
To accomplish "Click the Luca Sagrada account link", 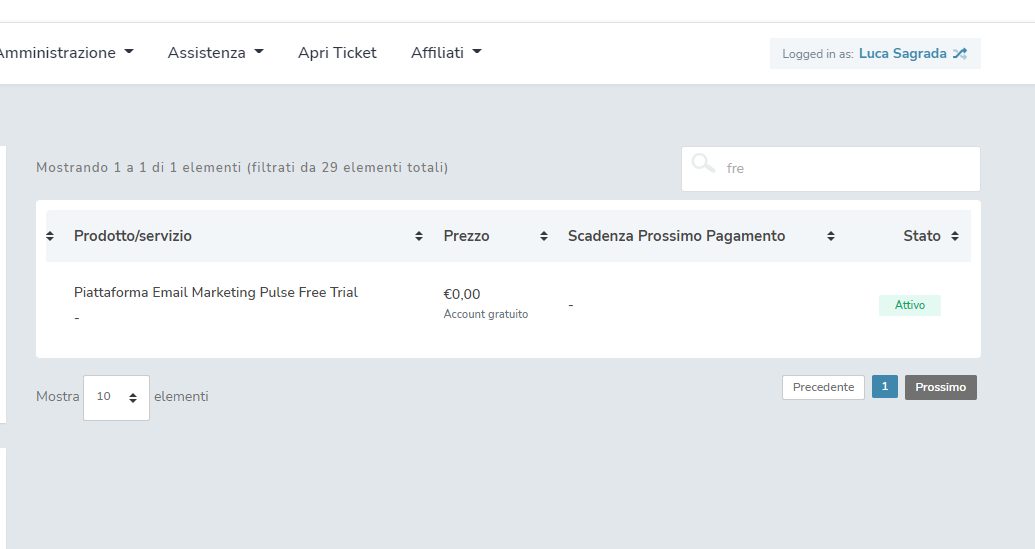I will 902,53.
